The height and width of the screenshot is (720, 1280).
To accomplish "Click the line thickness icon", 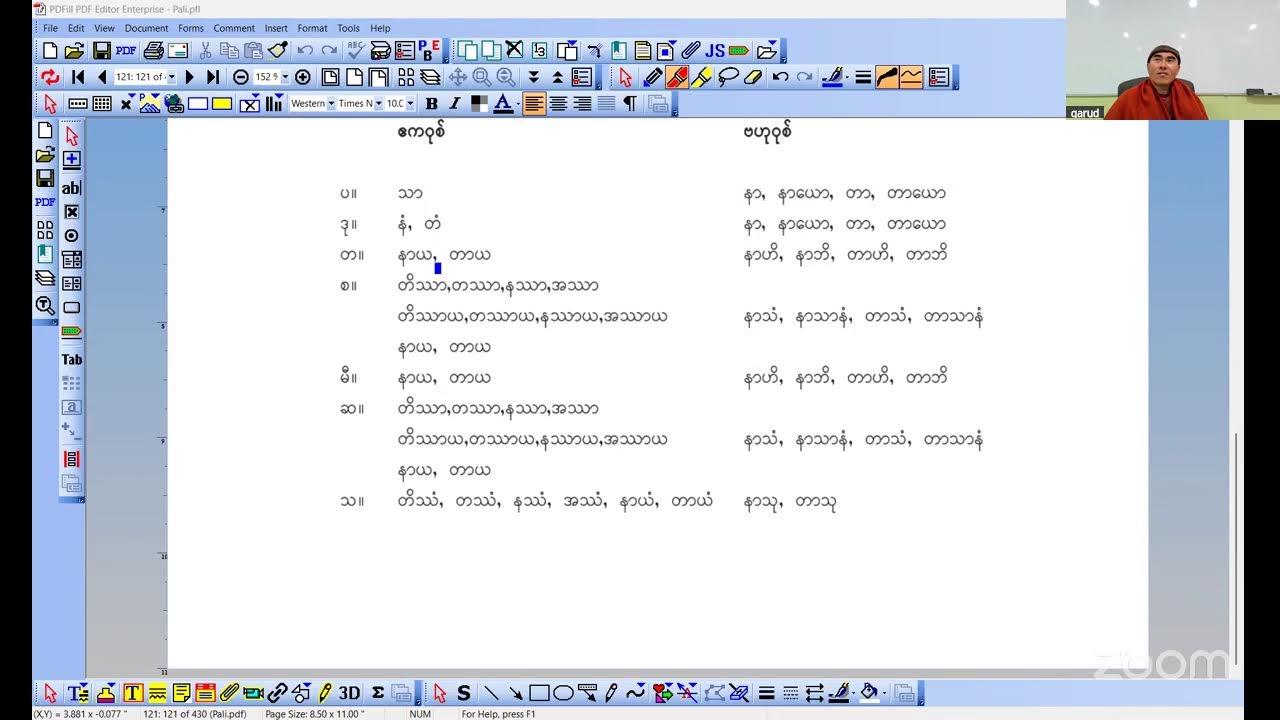I will 863,77.
